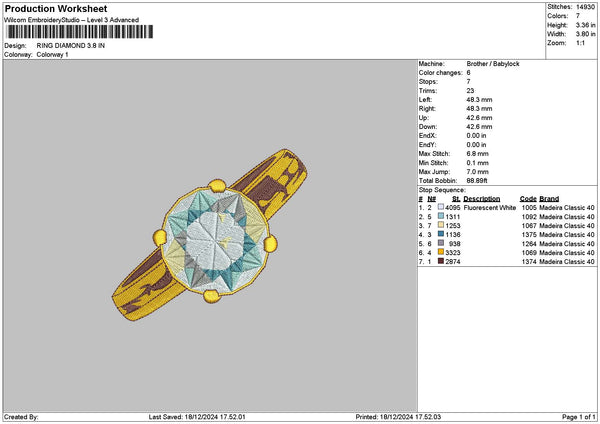The image size is (600, 424).
Task: Click the Colors count value '7'
Action: [x=578, y=16]
